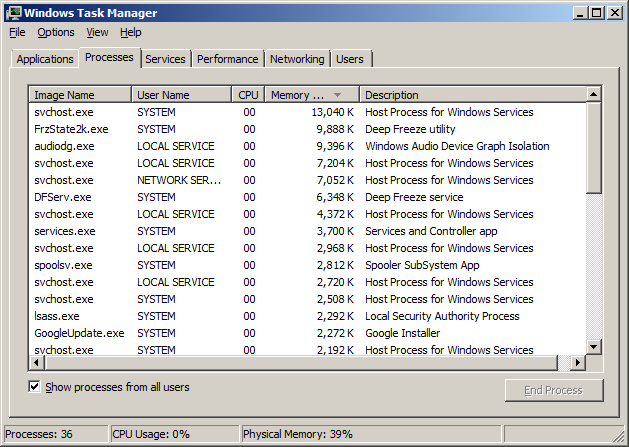Click the scrollbar down arrow
Viewport: 629px width, 447px height.
pos(593,346)
